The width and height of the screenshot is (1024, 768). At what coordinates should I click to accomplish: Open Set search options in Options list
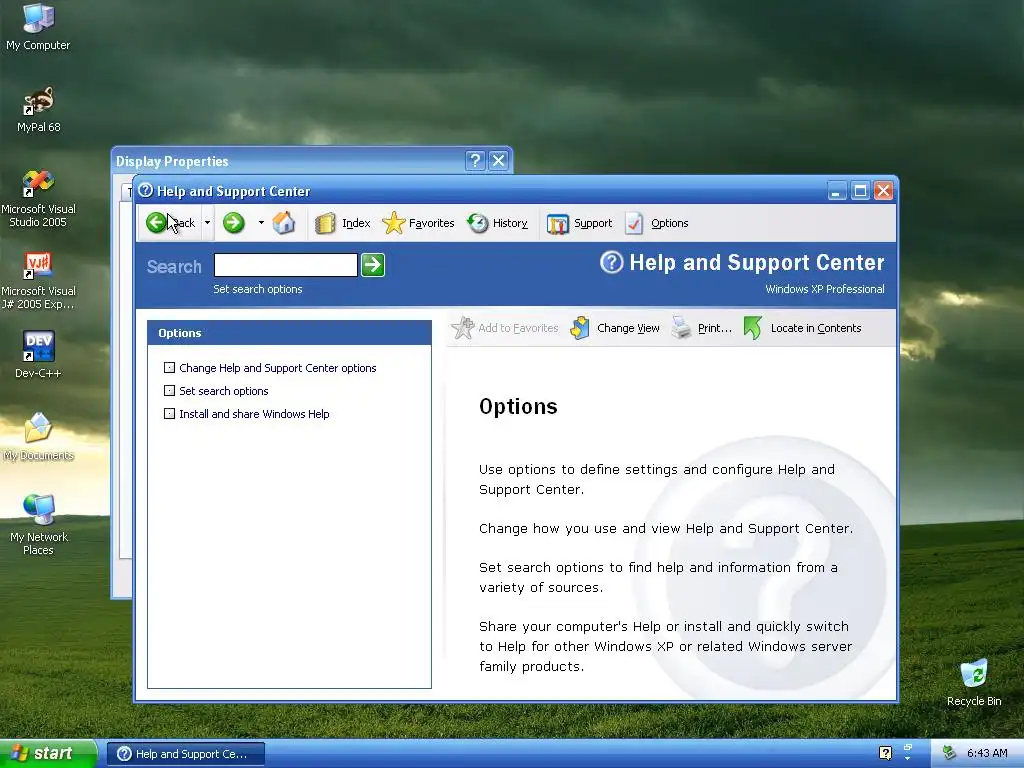pos(224,391)
